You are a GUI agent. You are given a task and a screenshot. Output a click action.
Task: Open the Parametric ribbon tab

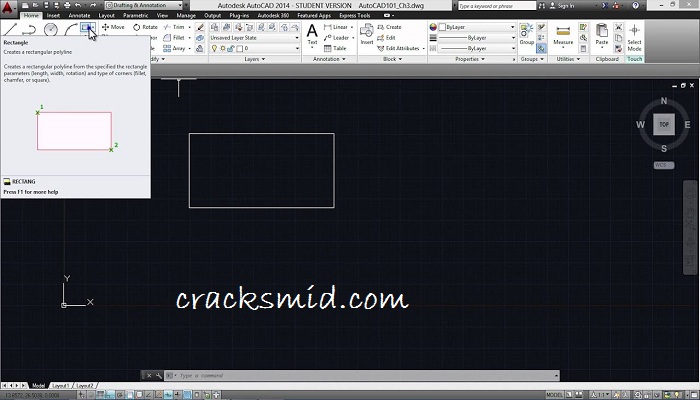coord(135,15)
